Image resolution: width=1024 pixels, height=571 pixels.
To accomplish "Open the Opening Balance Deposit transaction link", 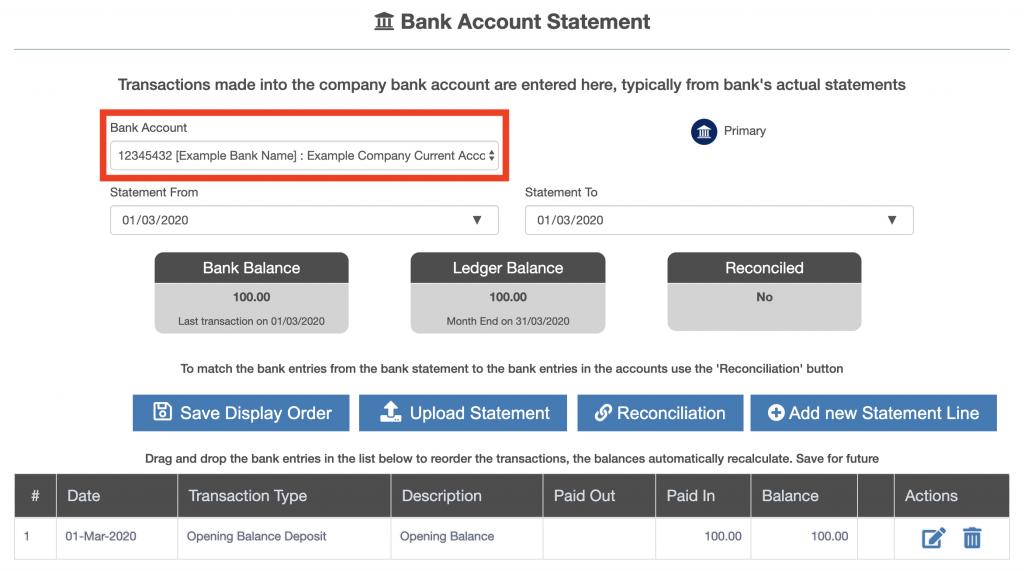I will click(x=257, y=536).
